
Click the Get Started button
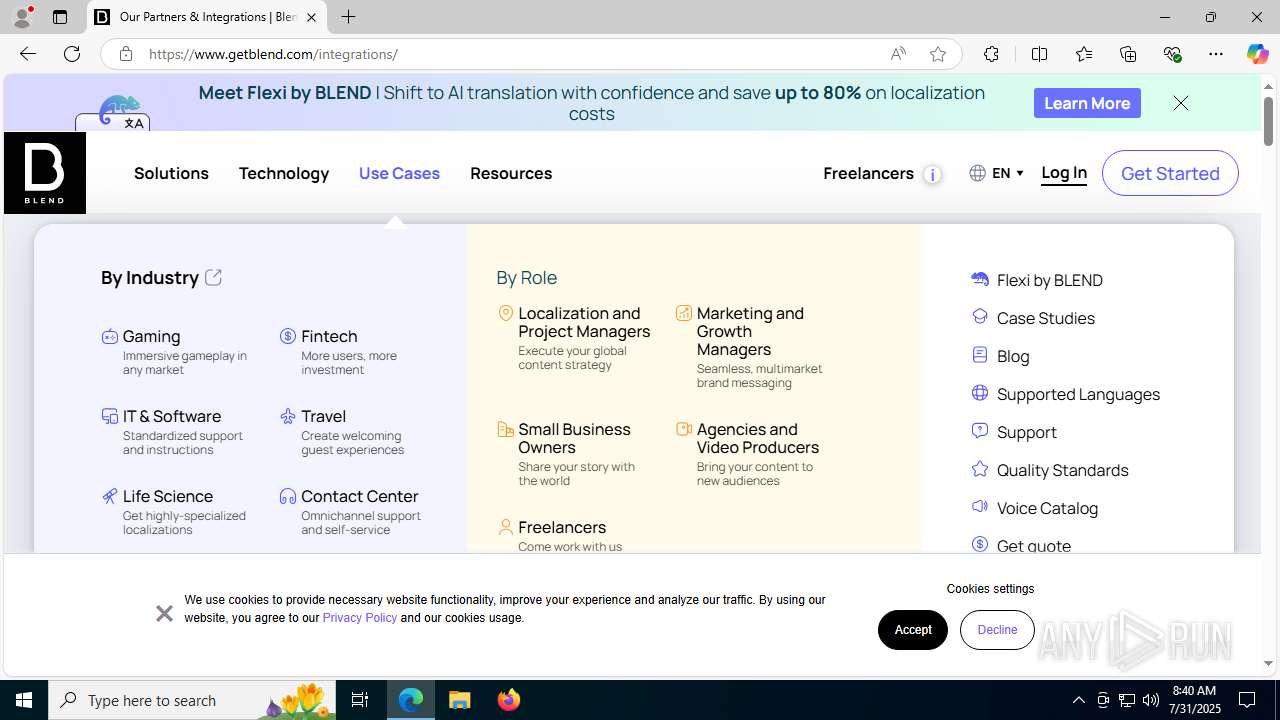(x=1170, y=173)
